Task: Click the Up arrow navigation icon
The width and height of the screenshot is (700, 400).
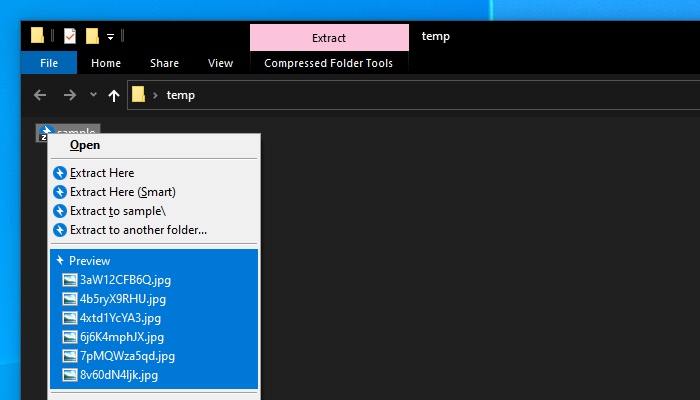Action: tap(114, 96)
